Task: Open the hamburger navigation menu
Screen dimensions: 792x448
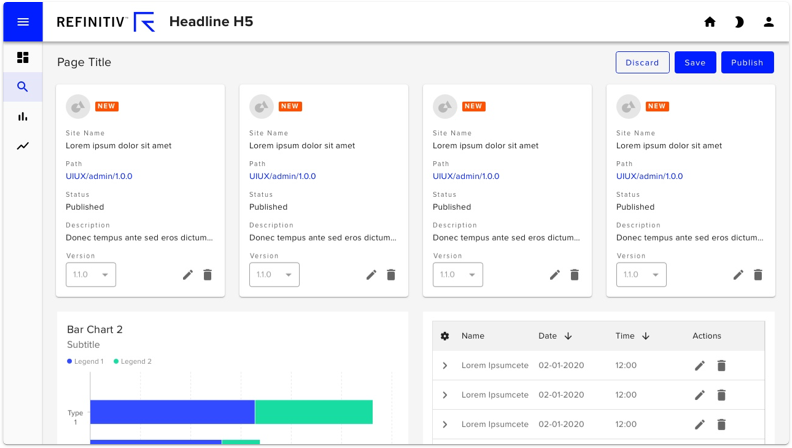Action: click(23, 22)
